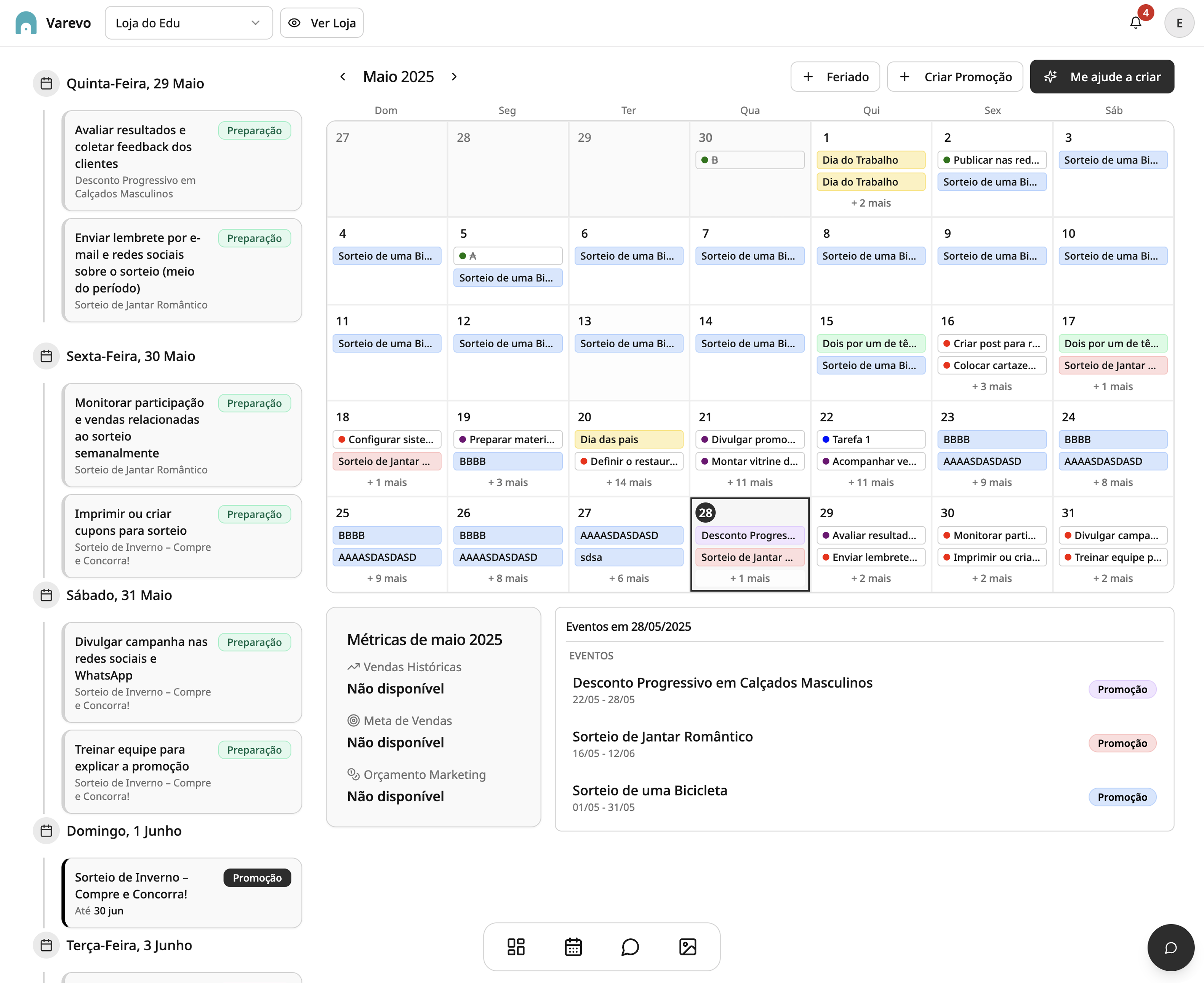
Task: Go to previous month with left chevron
Action: tap(343, 76)
